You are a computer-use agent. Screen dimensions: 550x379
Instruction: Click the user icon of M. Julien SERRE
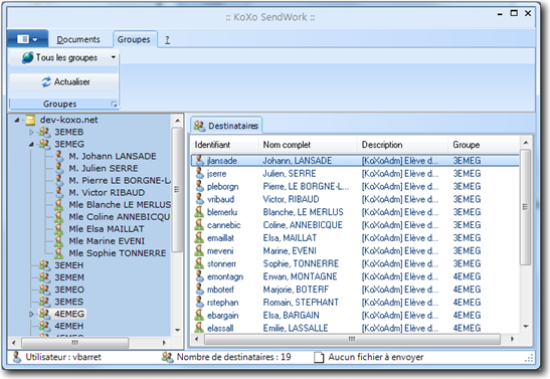click(59, 168)
